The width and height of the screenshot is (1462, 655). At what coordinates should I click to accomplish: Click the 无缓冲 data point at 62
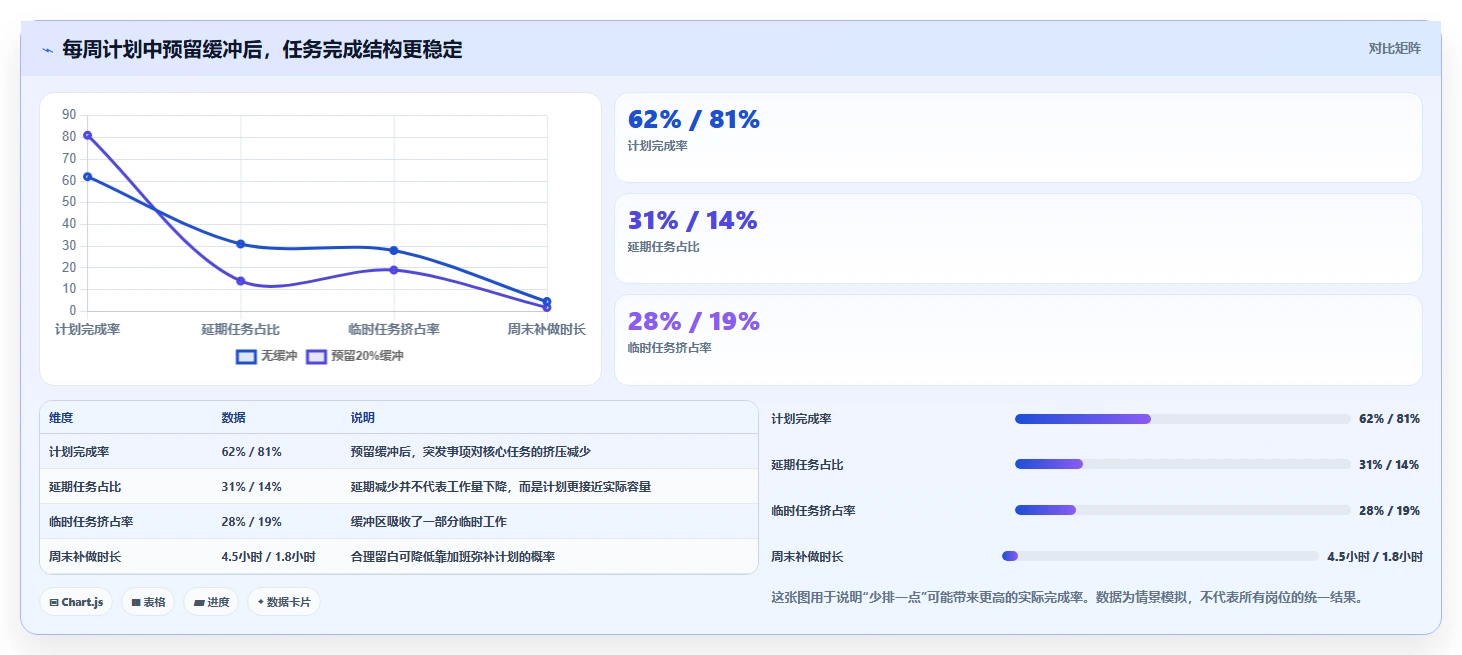[88, 177]
